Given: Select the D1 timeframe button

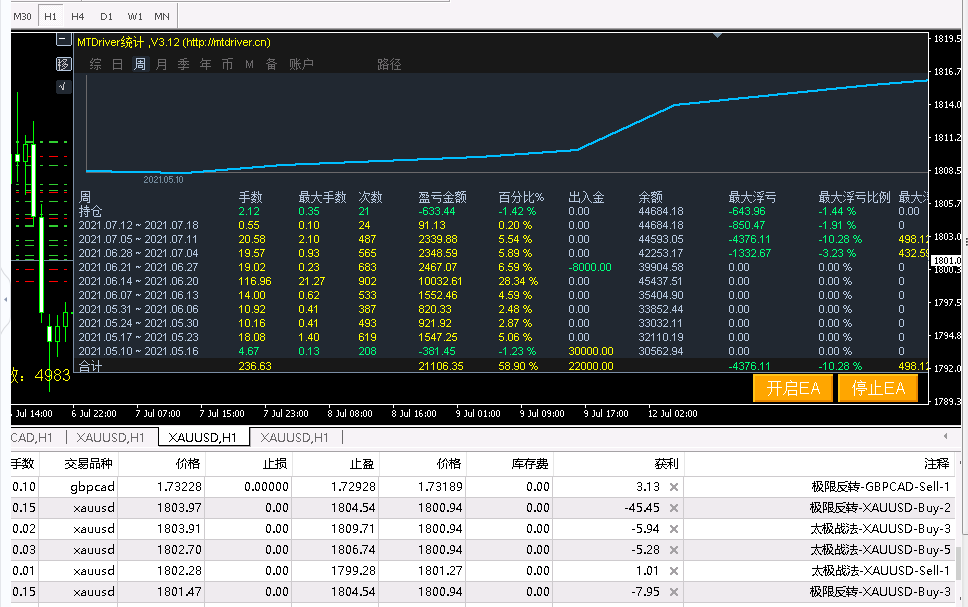Looking at the screenshot, I should pos(106,16).
